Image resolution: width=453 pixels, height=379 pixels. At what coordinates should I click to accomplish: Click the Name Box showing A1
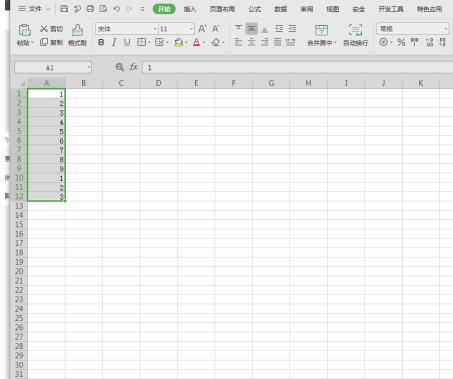[x=53, y=68]
